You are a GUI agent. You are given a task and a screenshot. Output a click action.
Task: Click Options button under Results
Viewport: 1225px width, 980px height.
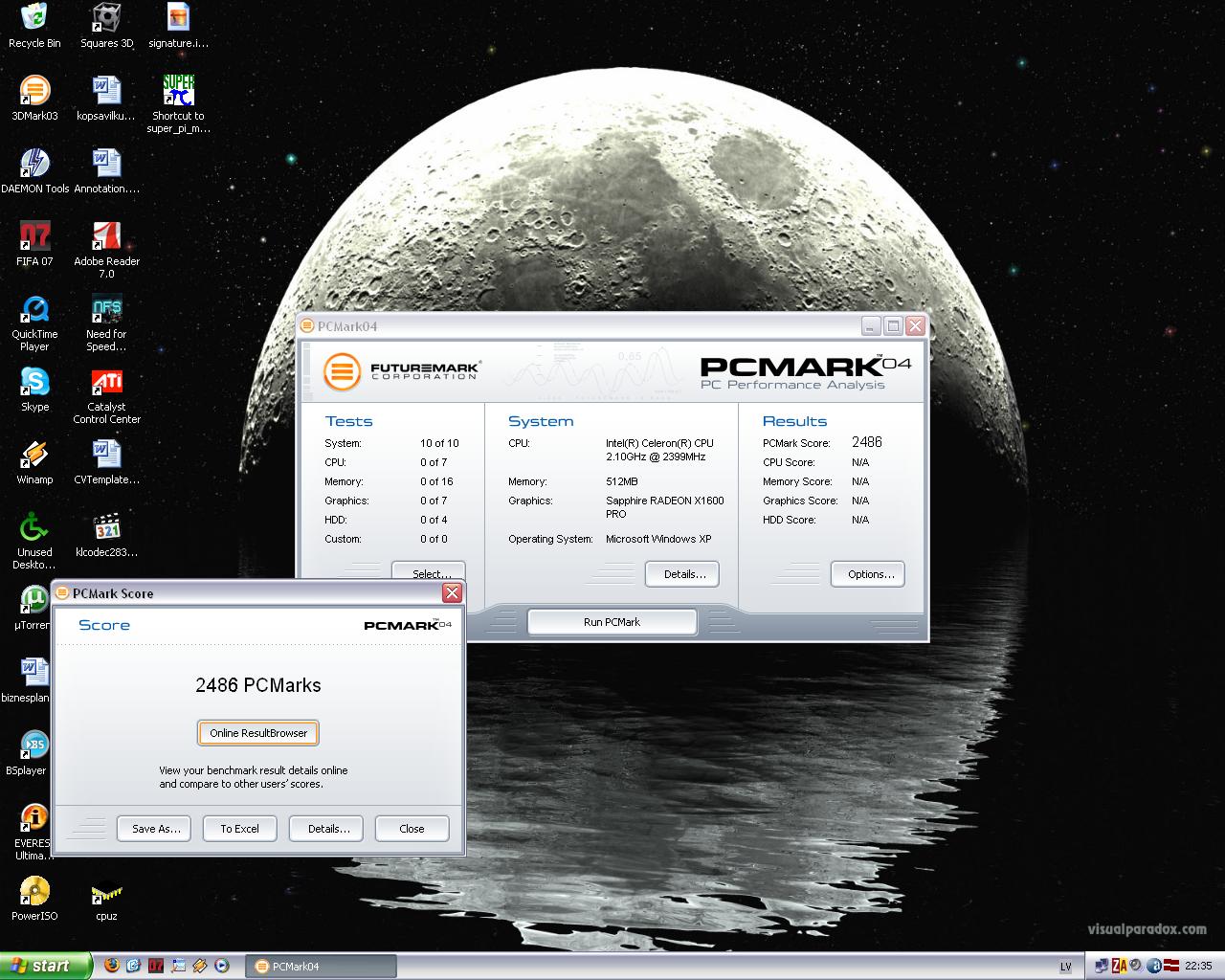(868, 574)
